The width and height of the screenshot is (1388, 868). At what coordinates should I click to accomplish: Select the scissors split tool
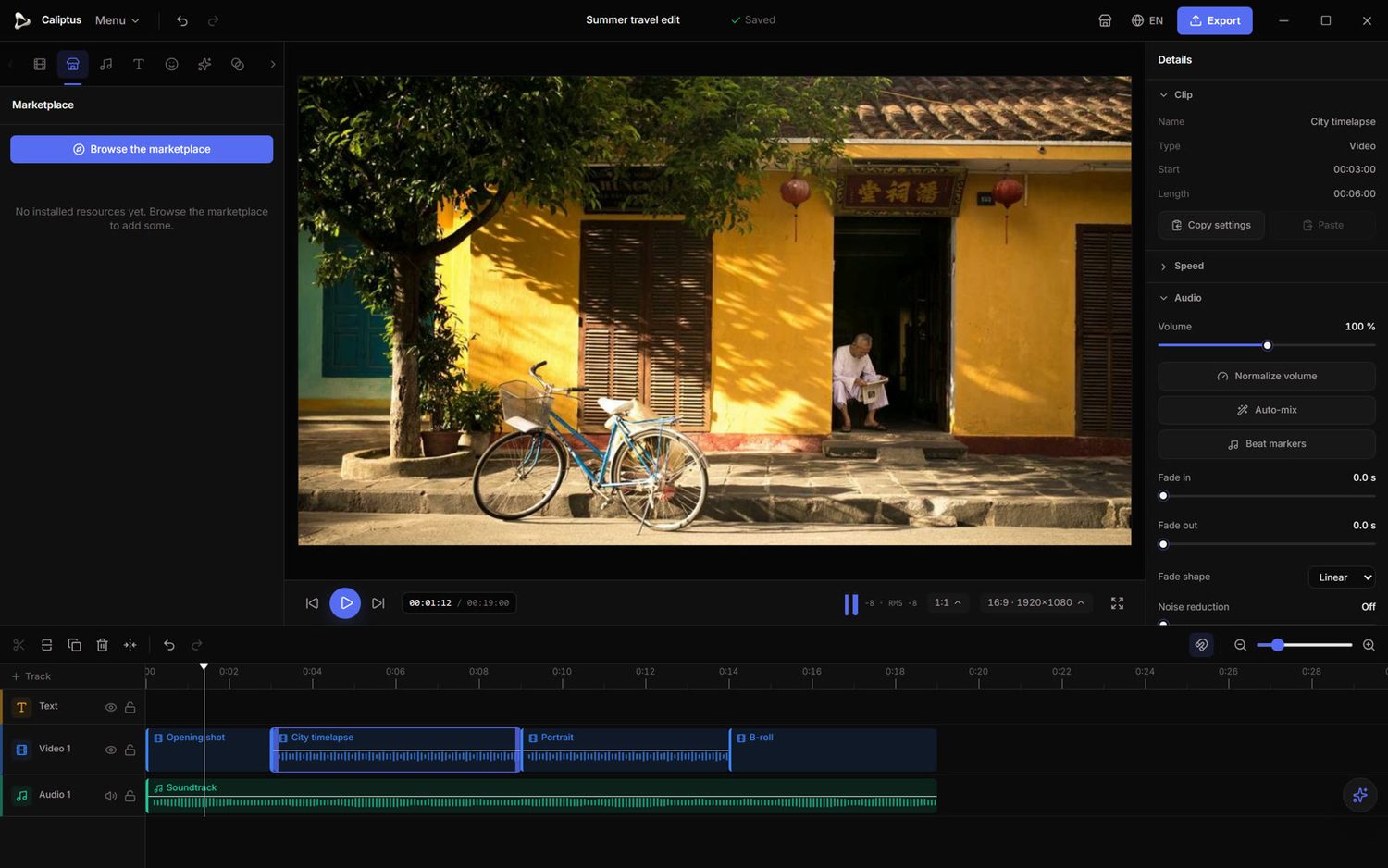click(x=19, y=645)
